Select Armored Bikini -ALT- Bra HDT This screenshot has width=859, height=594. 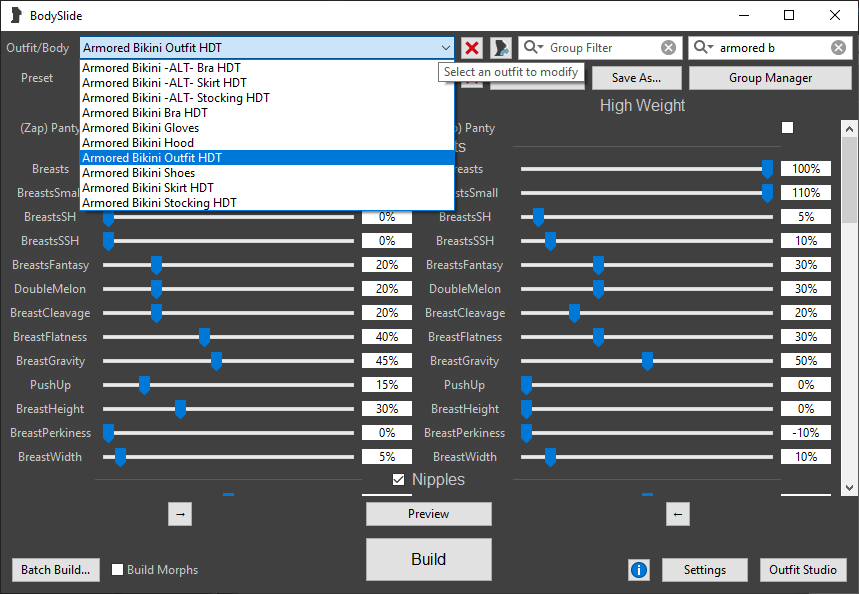[267, 68]
